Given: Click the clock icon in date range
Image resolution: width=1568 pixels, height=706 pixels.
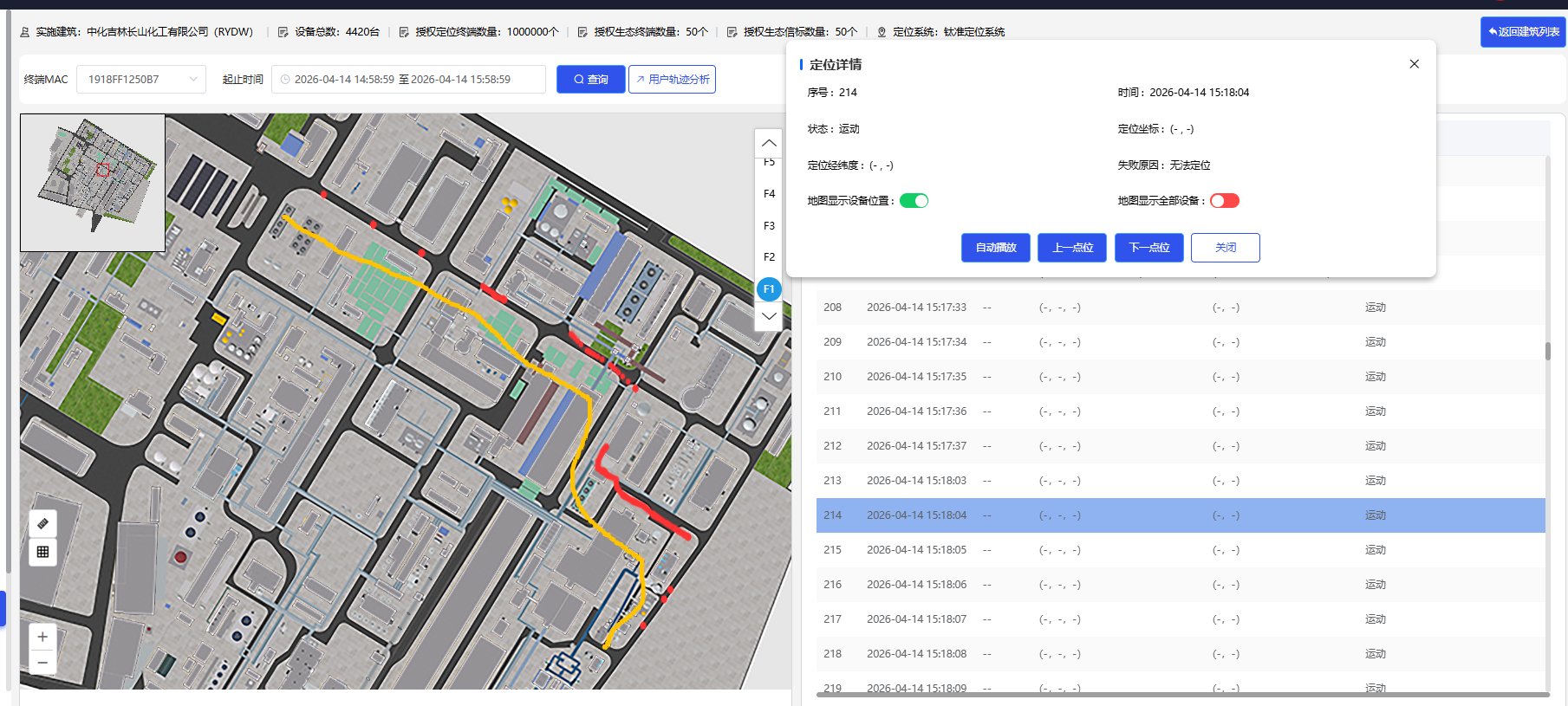Looking at the screenshot, I should [284, 80].
